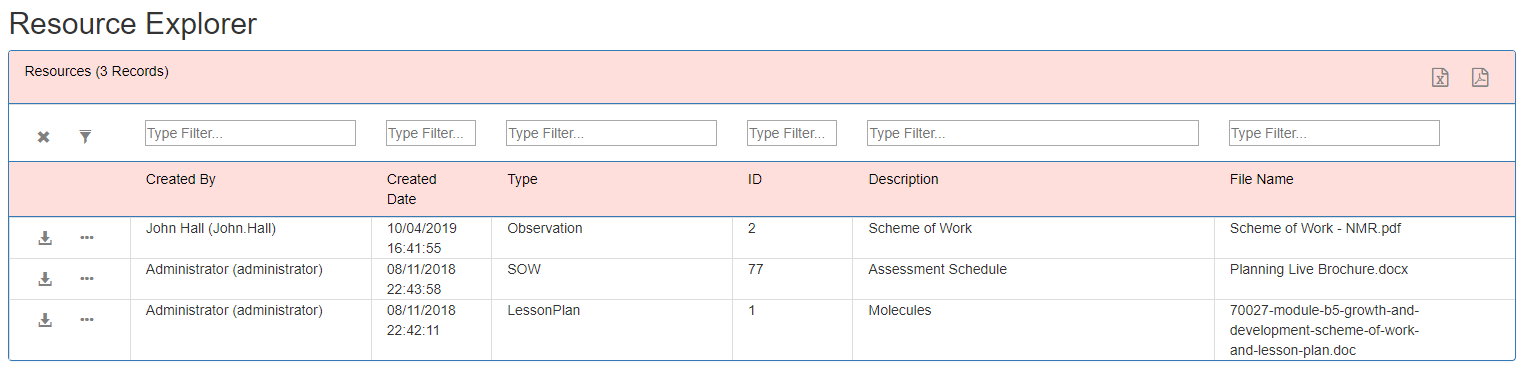Clear all filters with the X icon
This screenshot has height=370, width=1525.
43,137
